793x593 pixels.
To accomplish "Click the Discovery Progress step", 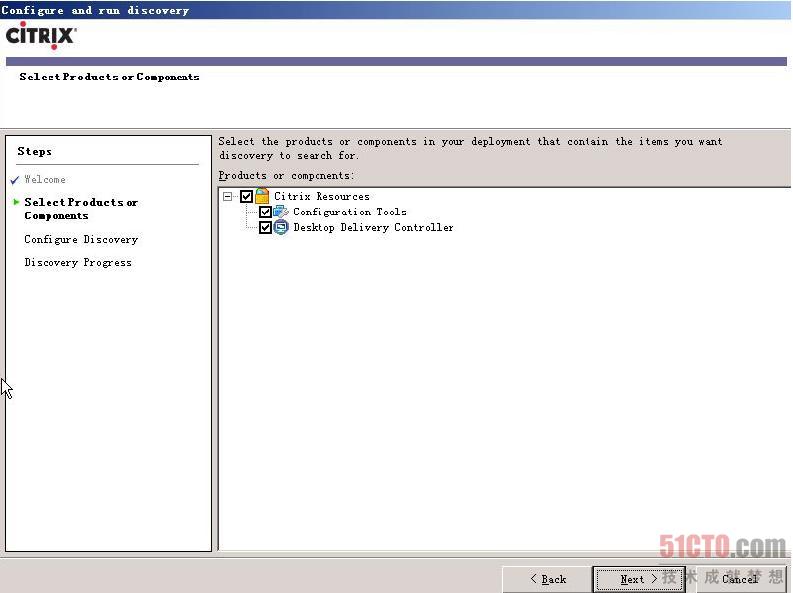I will click(x=78, y=262).
